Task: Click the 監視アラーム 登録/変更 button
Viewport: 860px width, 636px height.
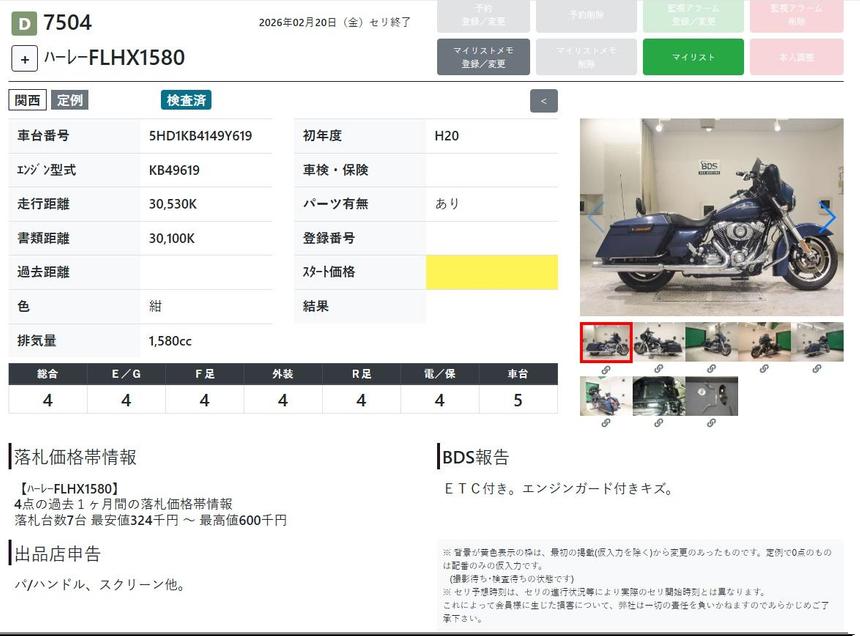Action: pos(693,15)
